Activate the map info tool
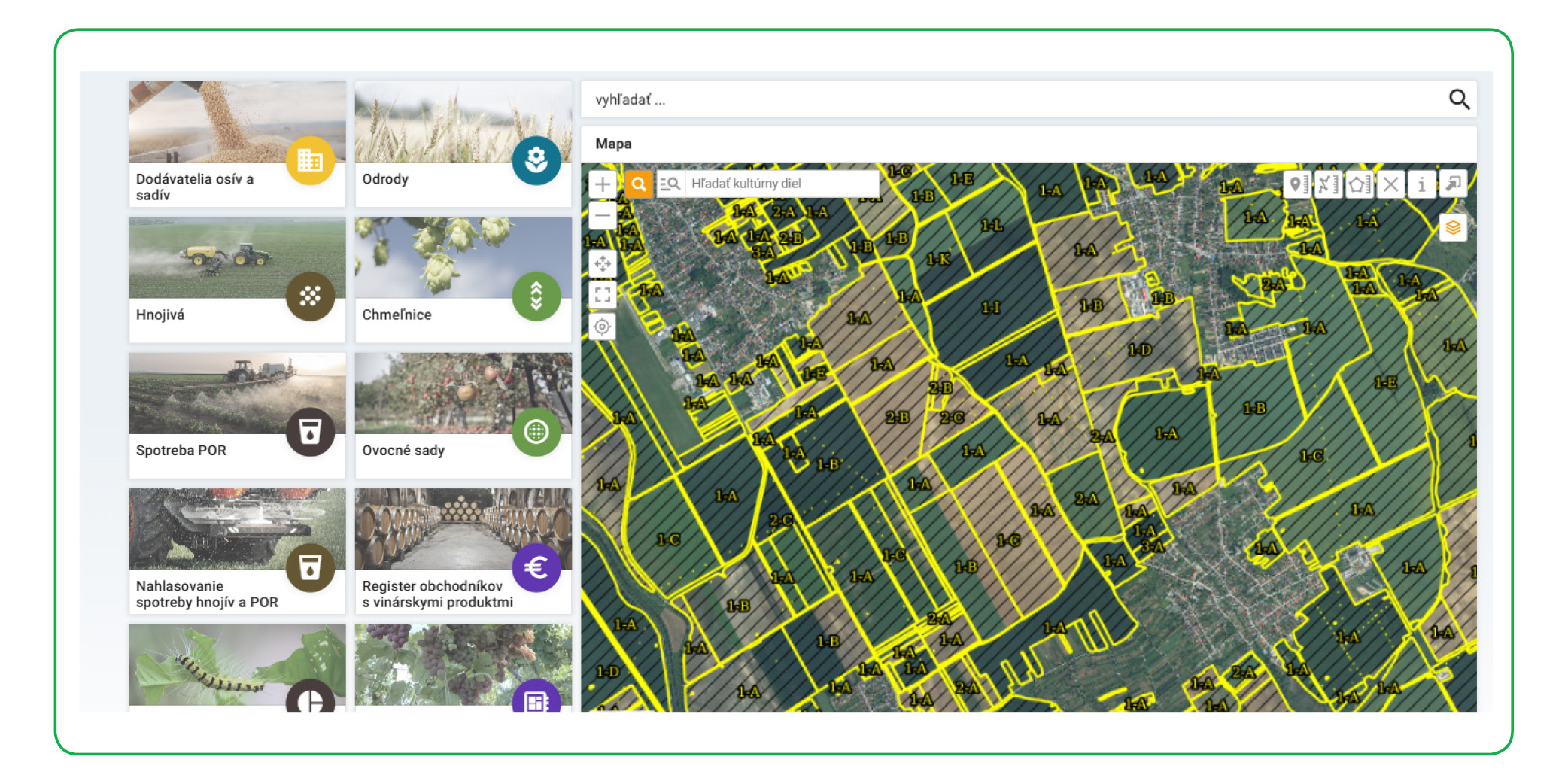 (1421, 184)
